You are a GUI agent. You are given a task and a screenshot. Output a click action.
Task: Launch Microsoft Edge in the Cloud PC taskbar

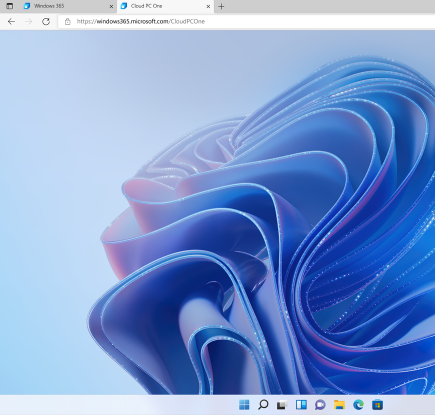click(x=358, y=405)
